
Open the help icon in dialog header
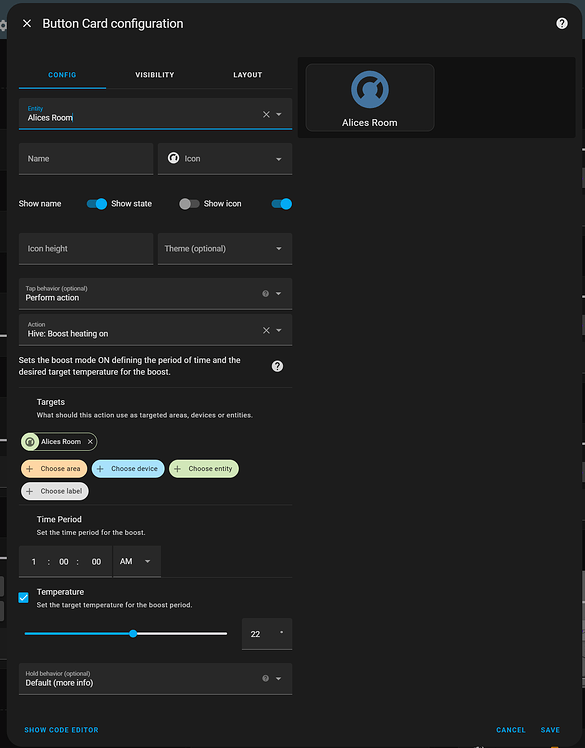click(x=562, y=23)
